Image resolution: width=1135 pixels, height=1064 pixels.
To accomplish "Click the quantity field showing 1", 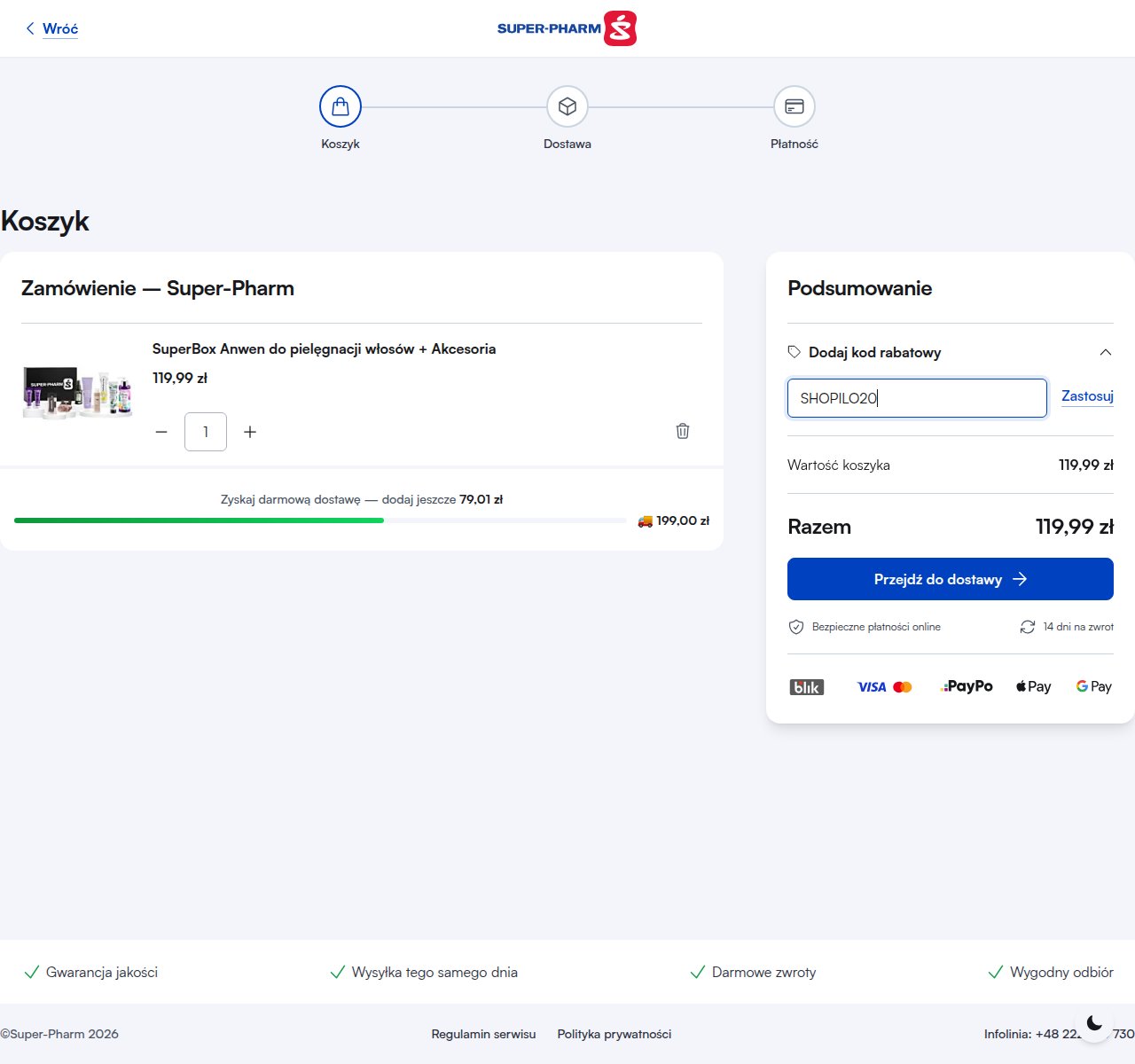I will coord(206,432).
